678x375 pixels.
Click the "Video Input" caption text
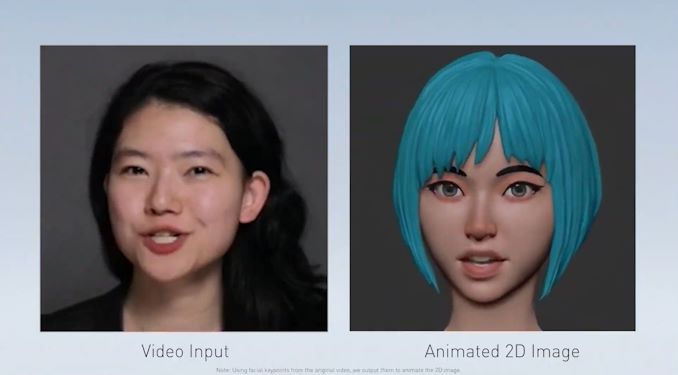[185, 351]
